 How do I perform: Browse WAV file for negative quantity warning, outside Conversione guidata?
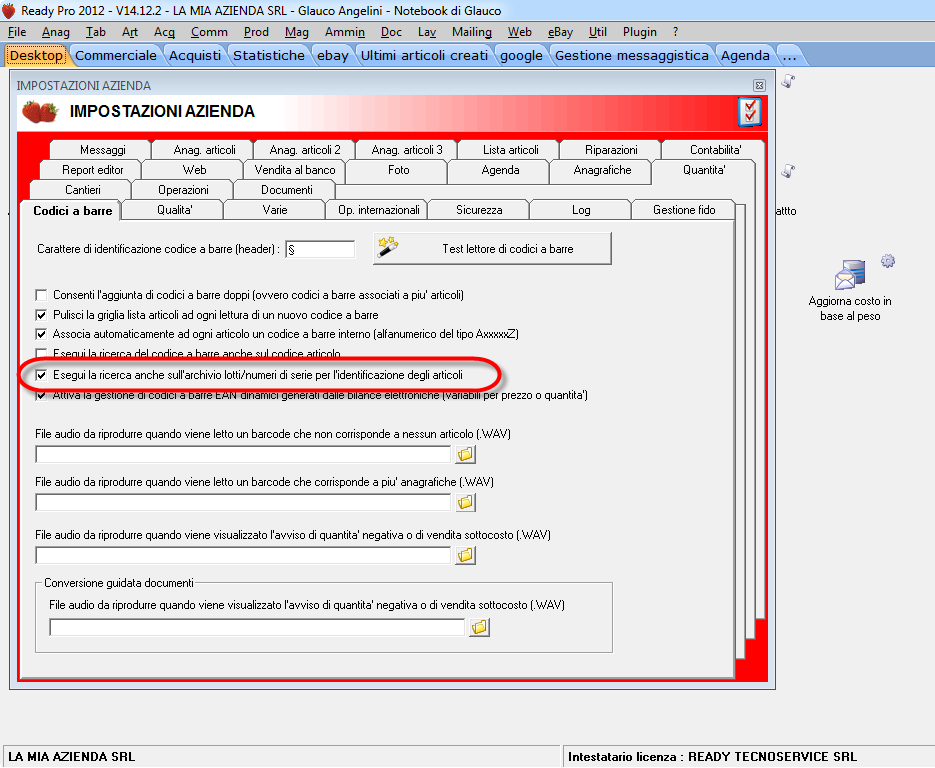pyautogui.click(x=465, y=555)
